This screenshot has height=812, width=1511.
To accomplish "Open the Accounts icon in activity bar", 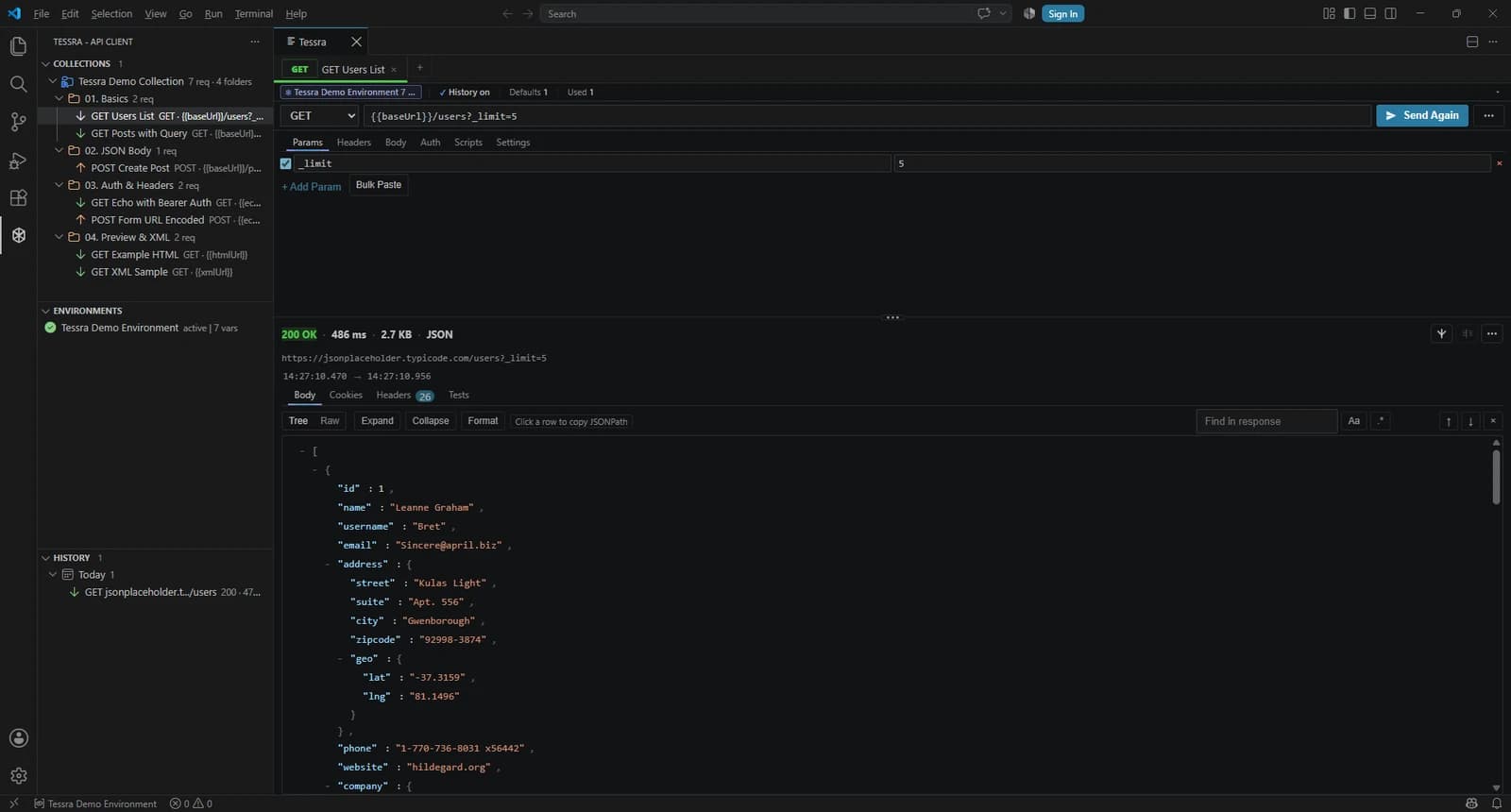I will click(18, 738).
